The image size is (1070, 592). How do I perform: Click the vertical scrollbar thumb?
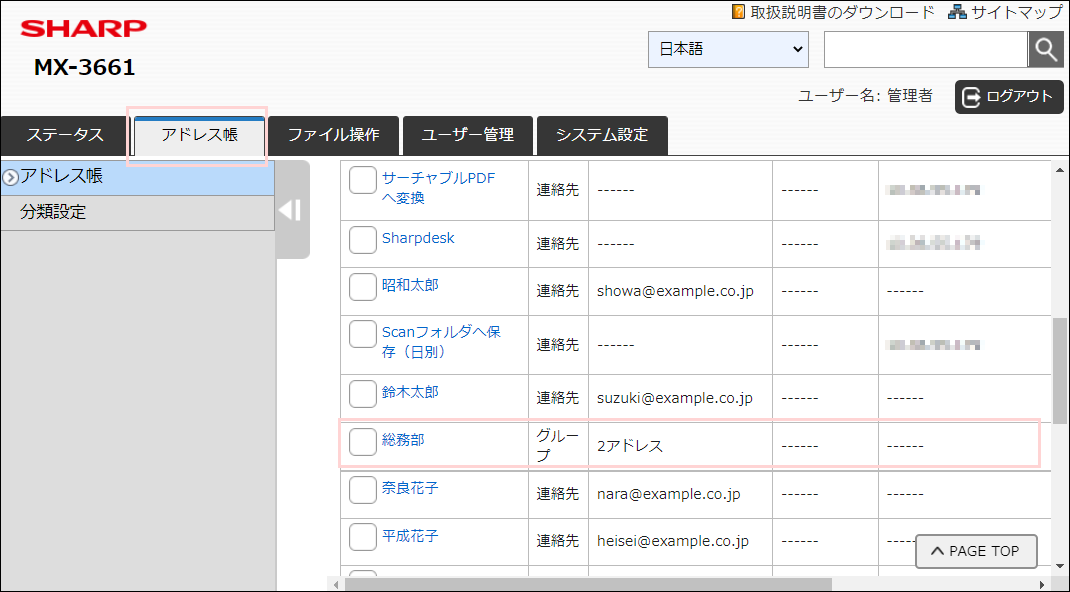coord(1059,370)
